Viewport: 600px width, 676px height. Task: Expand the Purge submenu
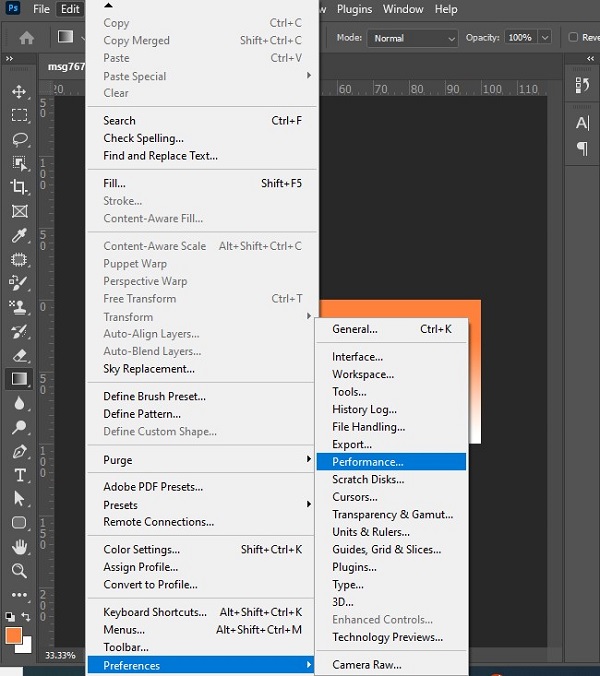(309, 459)
